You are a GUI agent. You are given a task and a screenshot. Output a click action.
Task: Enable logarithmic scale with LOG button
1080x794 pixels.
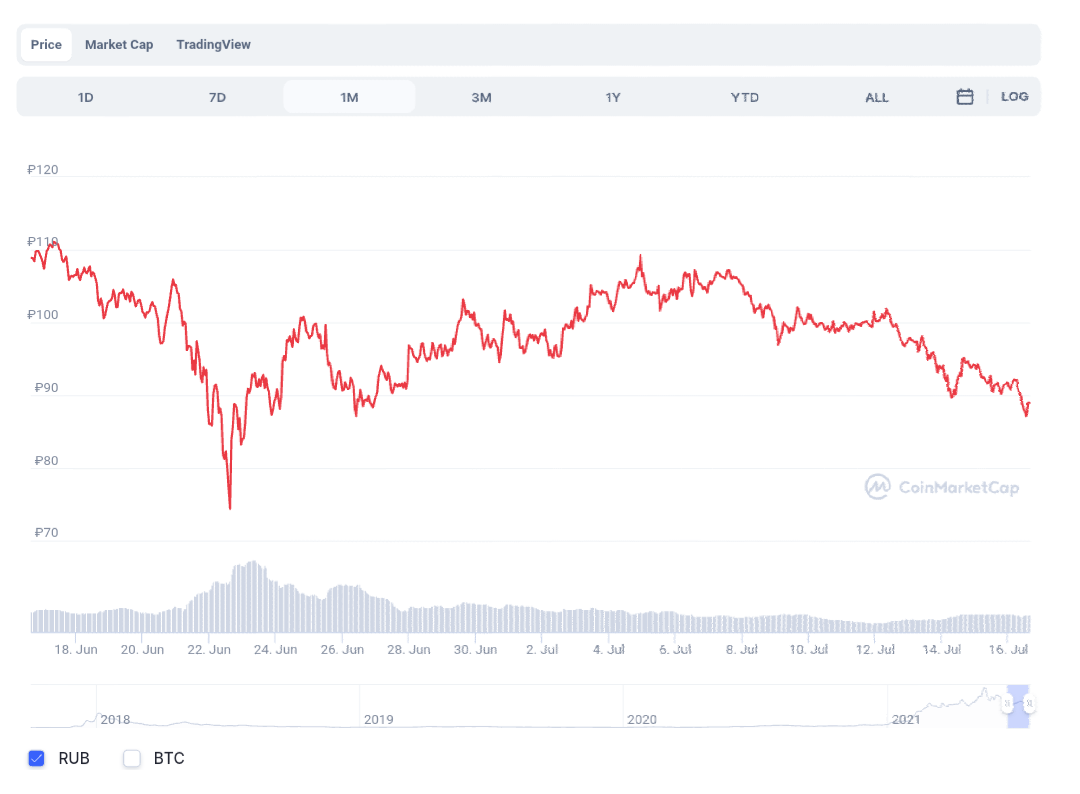pos(1014,96)
